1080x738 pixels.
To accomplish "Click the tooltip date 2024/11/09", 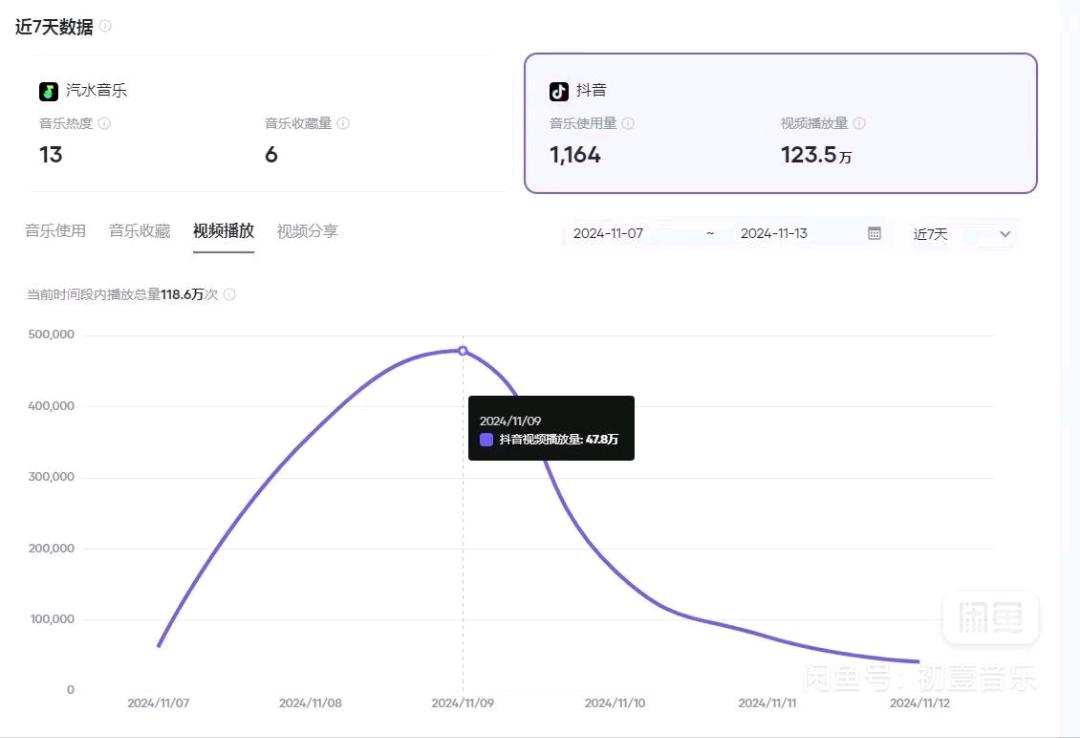I will (510, 421).
